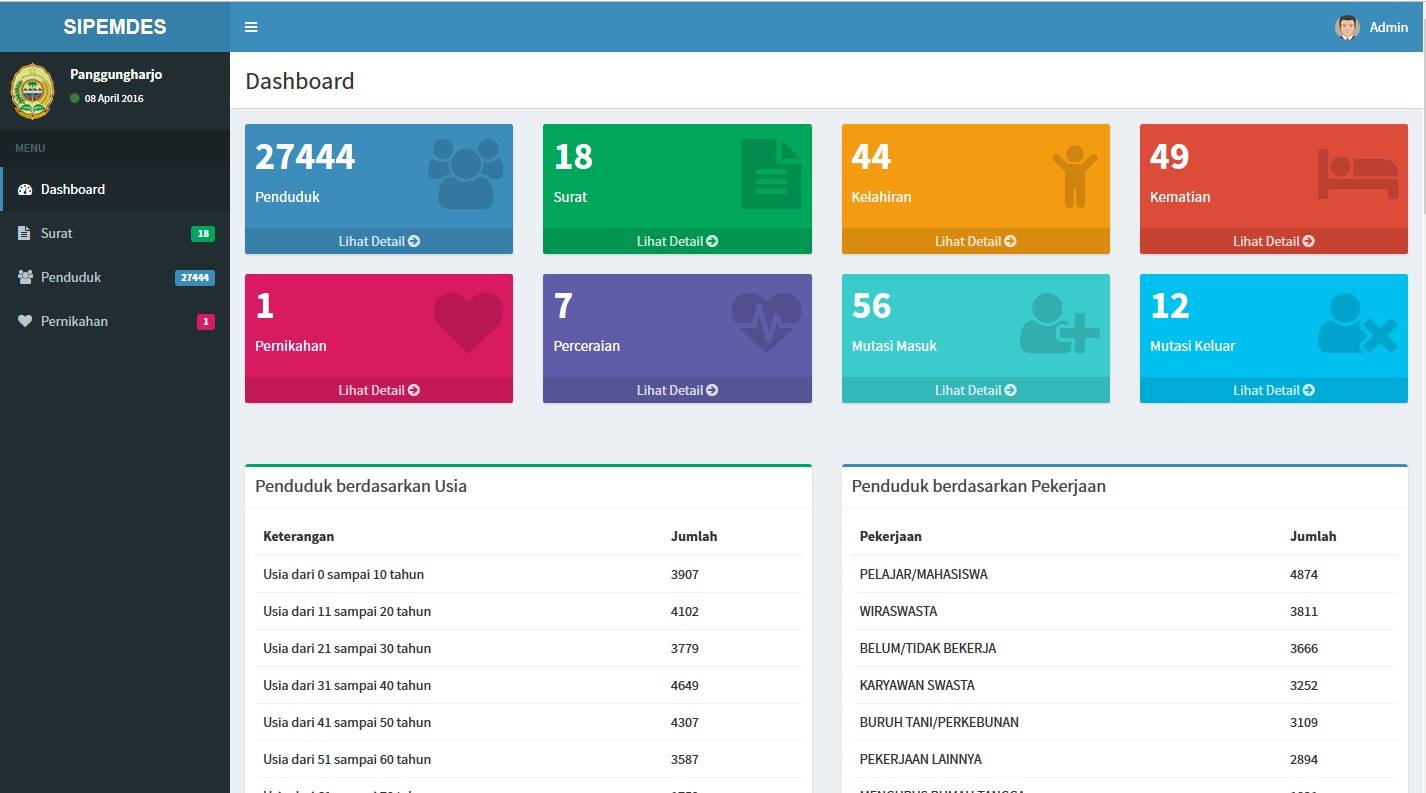
Task: Select the row 'Usia dari 31 sampai 40 tahun'
Action: [528, 685]
